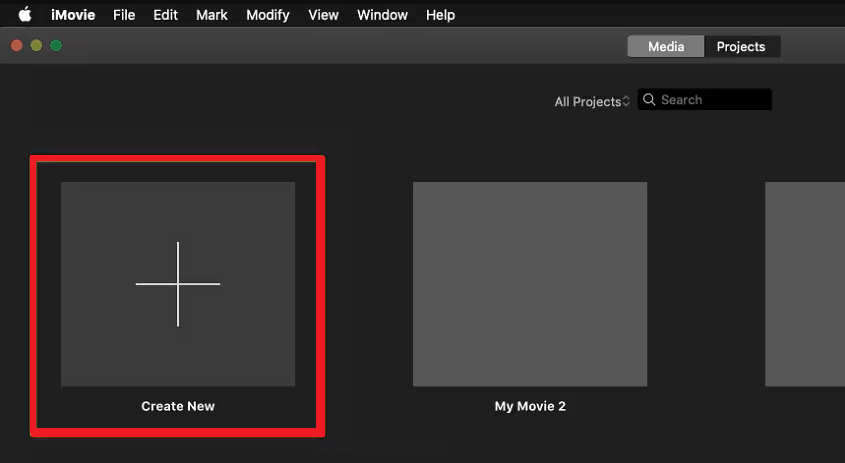The width and height of the screenshot is (845, 463).
Task: Switch to the Projects tab
Action: (742, 46)
